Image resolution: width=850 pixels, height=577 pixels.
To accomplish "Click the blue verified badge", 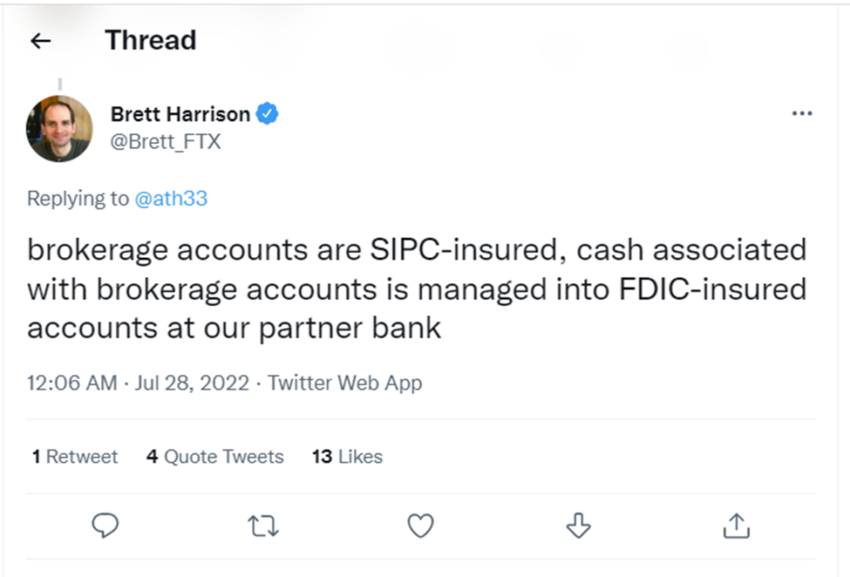I will (267, 114).
